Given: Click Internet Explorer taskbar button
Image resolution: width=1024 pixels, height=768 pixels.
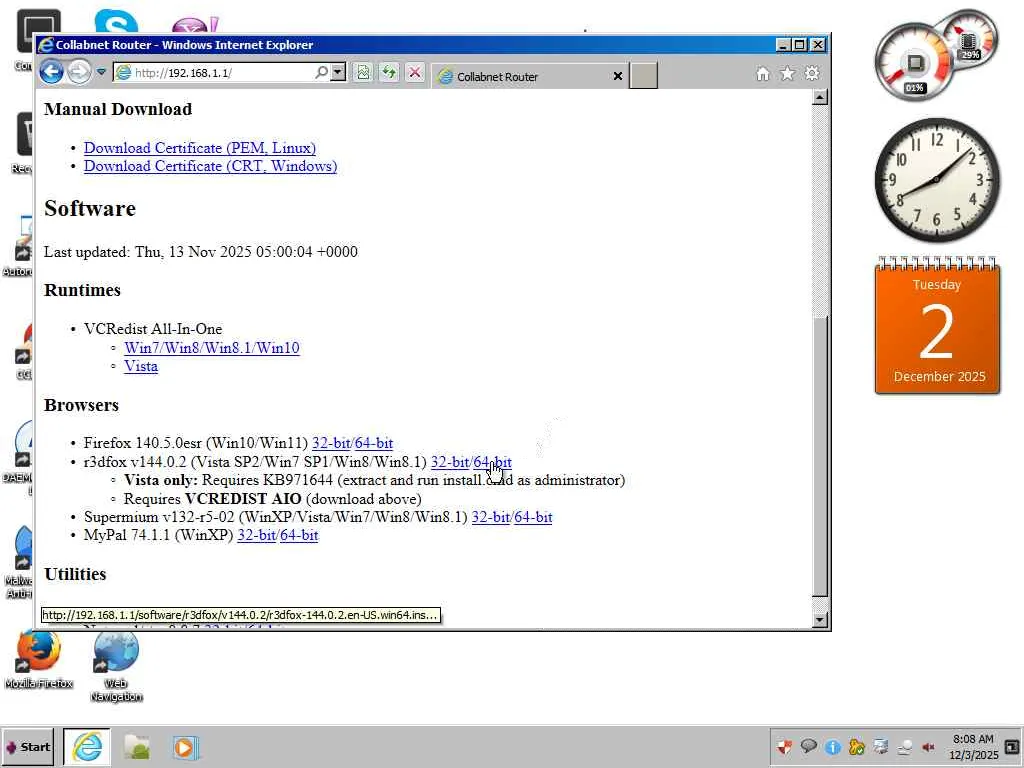Looking at the screenshot, I should (87, 747).
